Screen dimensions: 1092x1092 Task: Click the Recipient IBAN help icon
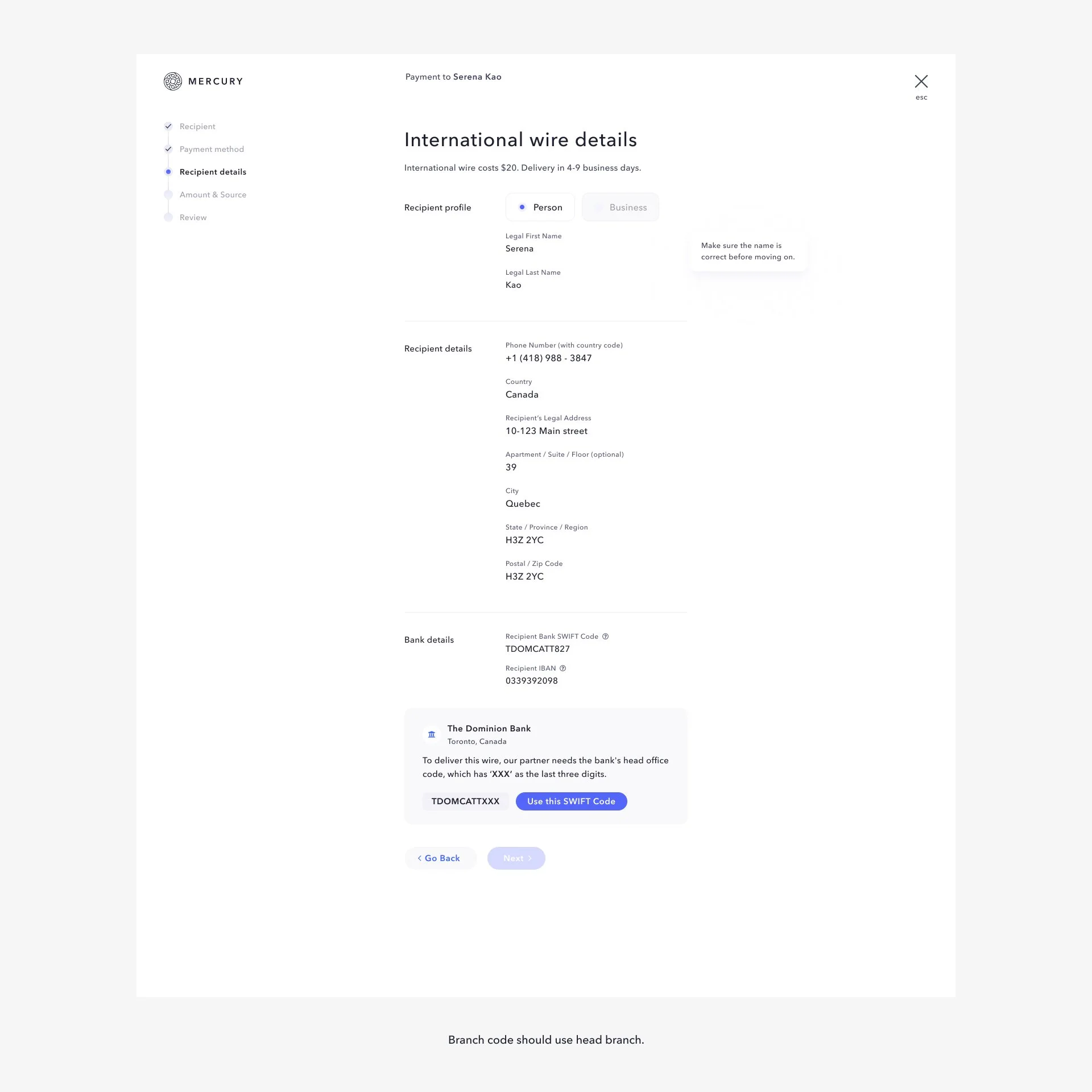[562, 668]
